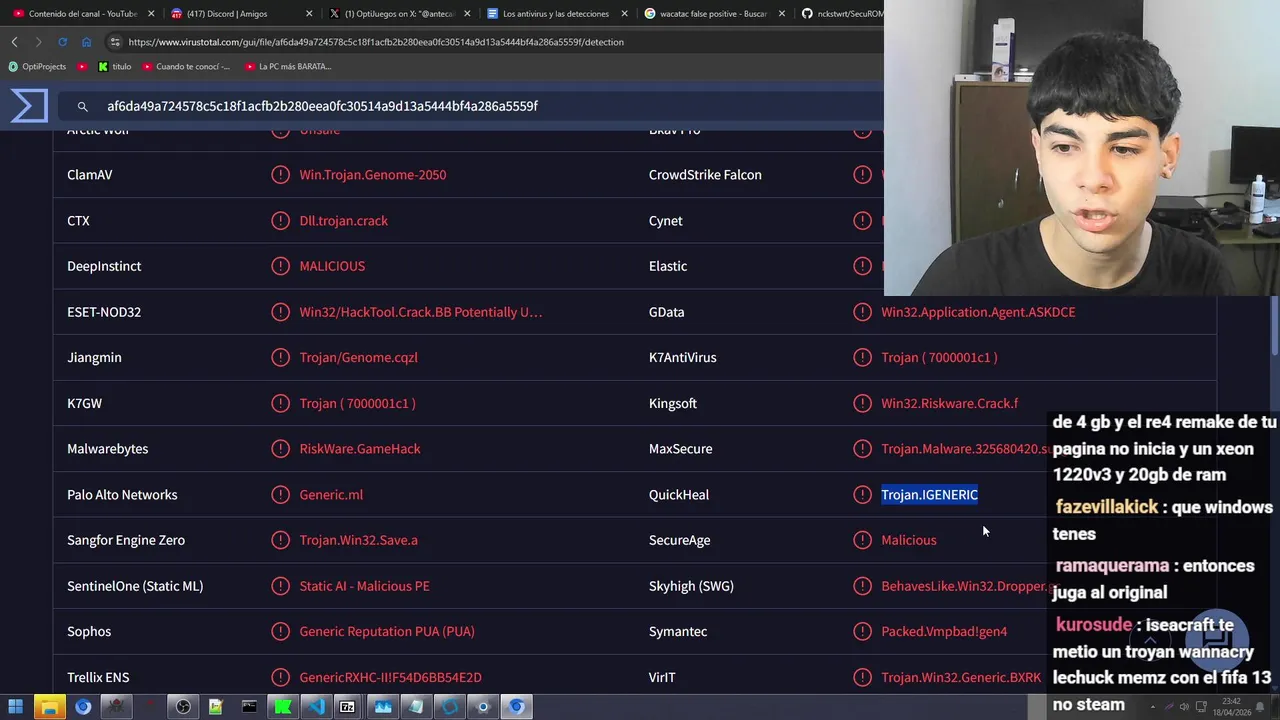
Task: Switch to the OptiJuegos on X tab
Action: point(393,14)
